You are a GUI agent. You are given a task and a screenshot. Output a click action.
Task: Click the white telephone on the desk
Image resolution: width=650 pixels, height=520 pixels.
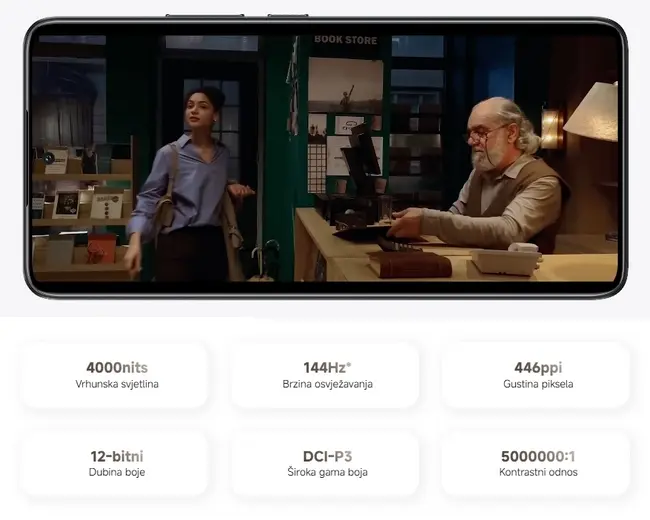[x=506, y=261]
